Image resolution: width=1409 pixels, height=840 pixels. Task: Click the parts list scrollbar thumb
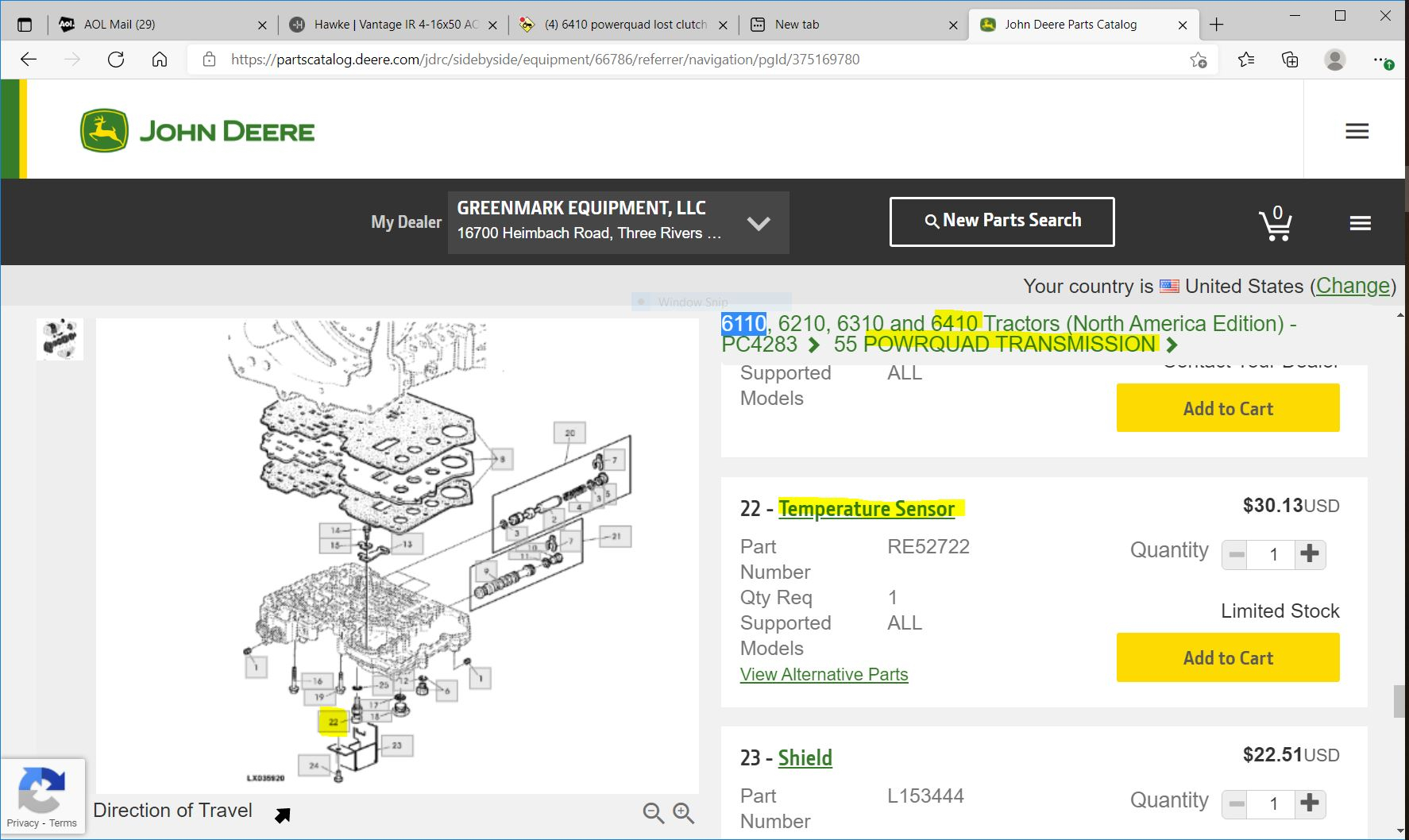tap(1399, 701)
